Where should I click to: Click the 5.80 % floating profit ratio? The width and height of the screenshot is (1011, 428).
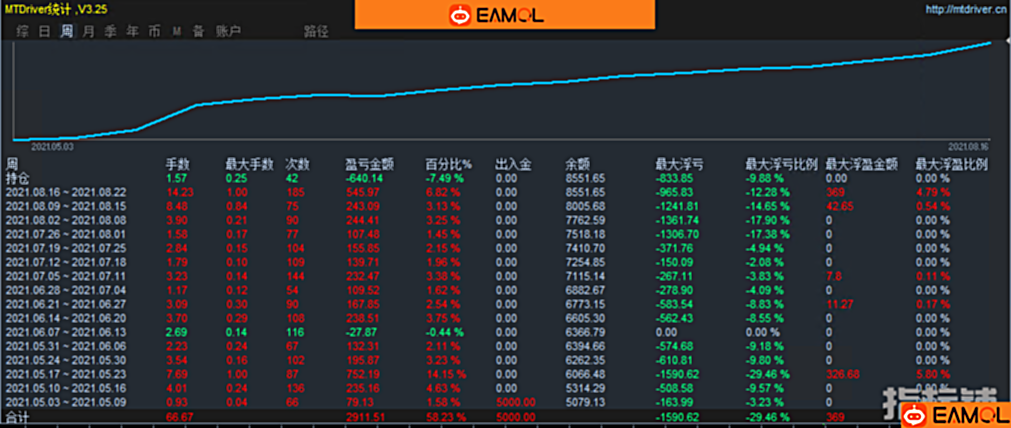click(933, 374)
